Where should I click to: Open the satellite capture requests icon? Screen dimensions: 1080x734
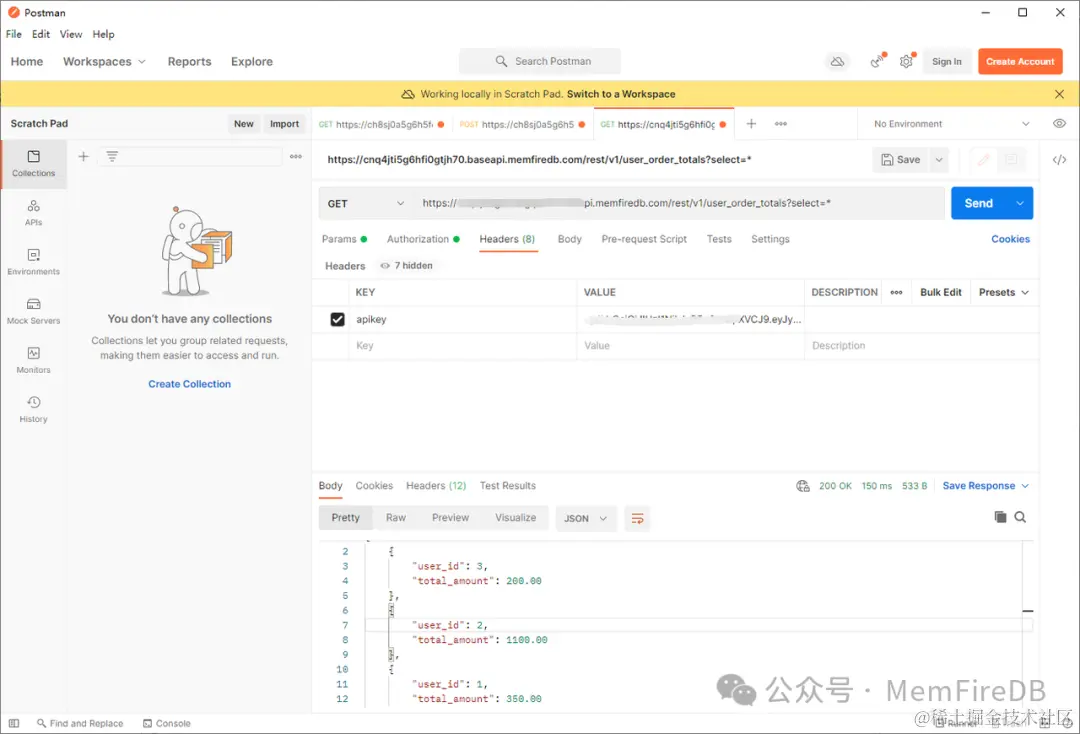click(877, 61)
